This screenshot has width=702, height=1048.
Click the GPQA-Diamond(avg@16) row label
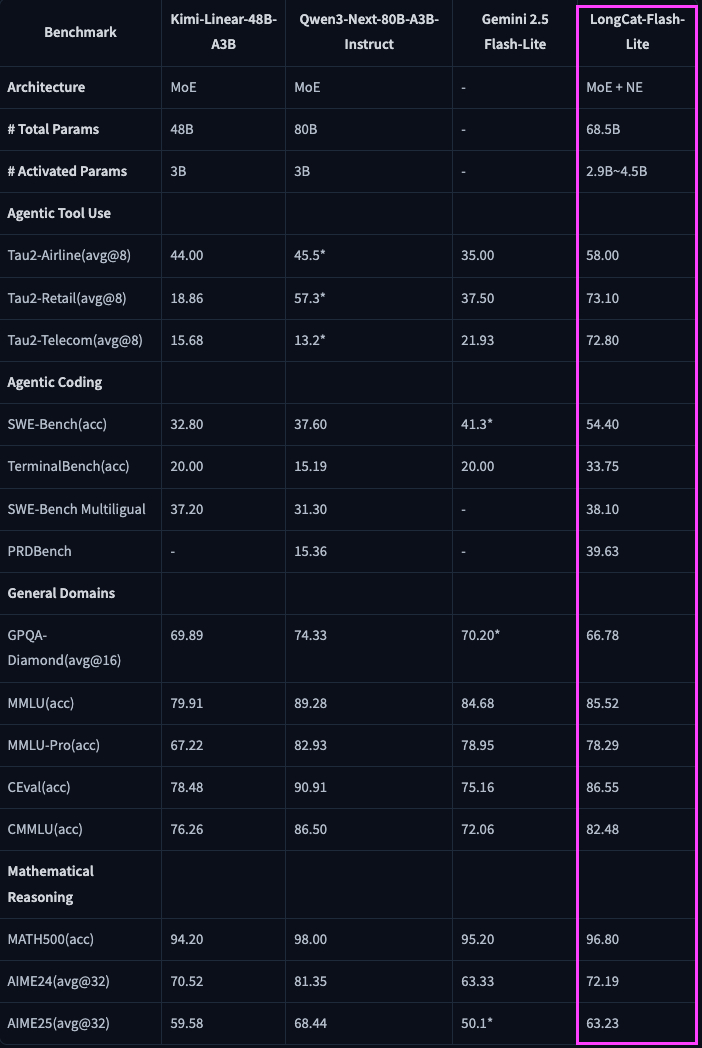click(x=64, y=648)
